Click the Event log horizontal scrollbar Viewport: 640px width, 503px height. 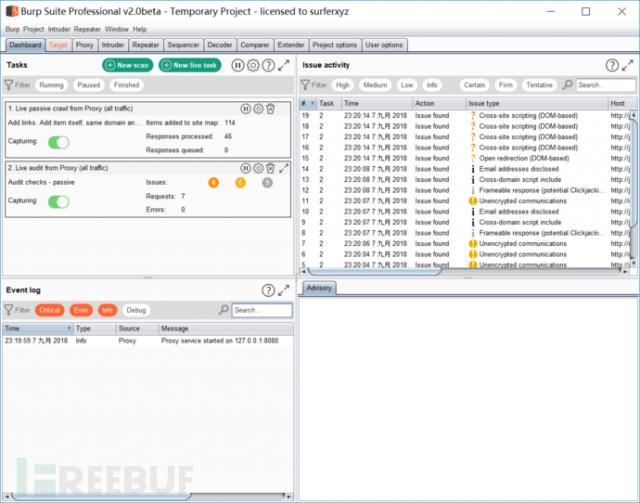pyautogui.click(x=100, y=496)
